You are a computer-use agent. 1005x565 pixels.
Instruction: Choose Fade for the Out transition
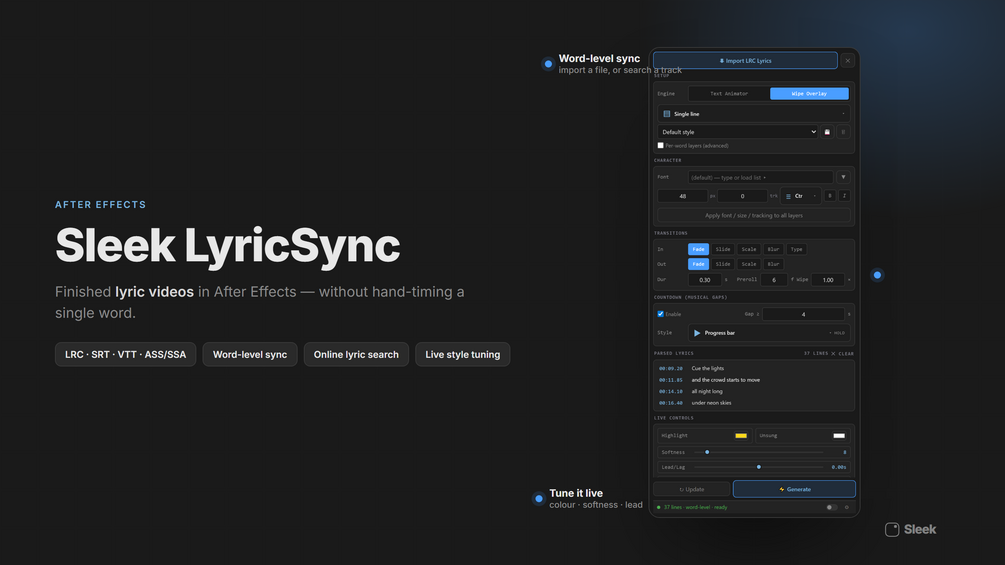pyautogui.click(x=698, y=264)
